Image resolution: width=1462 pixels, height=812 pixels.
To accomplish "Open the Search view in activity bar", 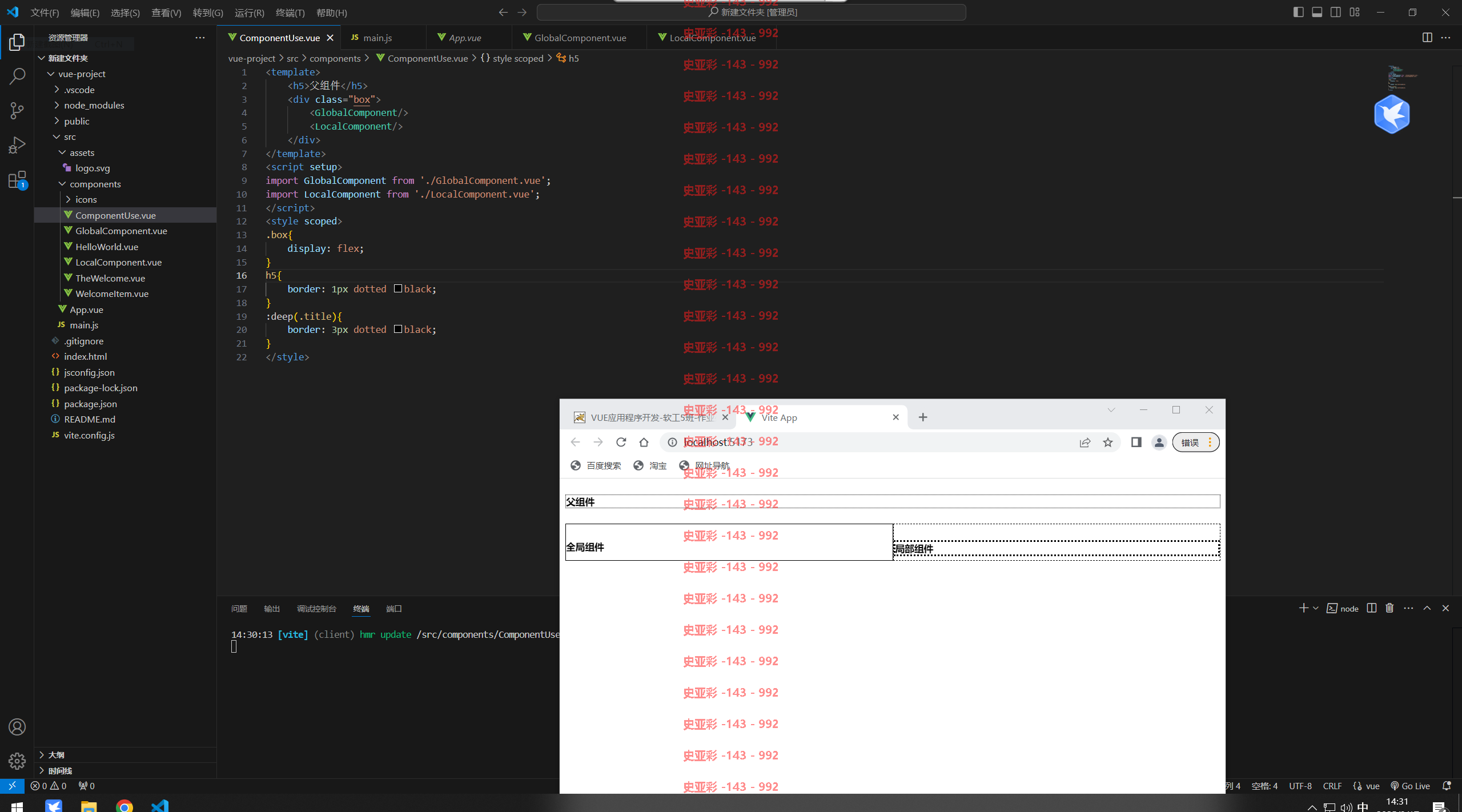I will (x=17, y=76).
